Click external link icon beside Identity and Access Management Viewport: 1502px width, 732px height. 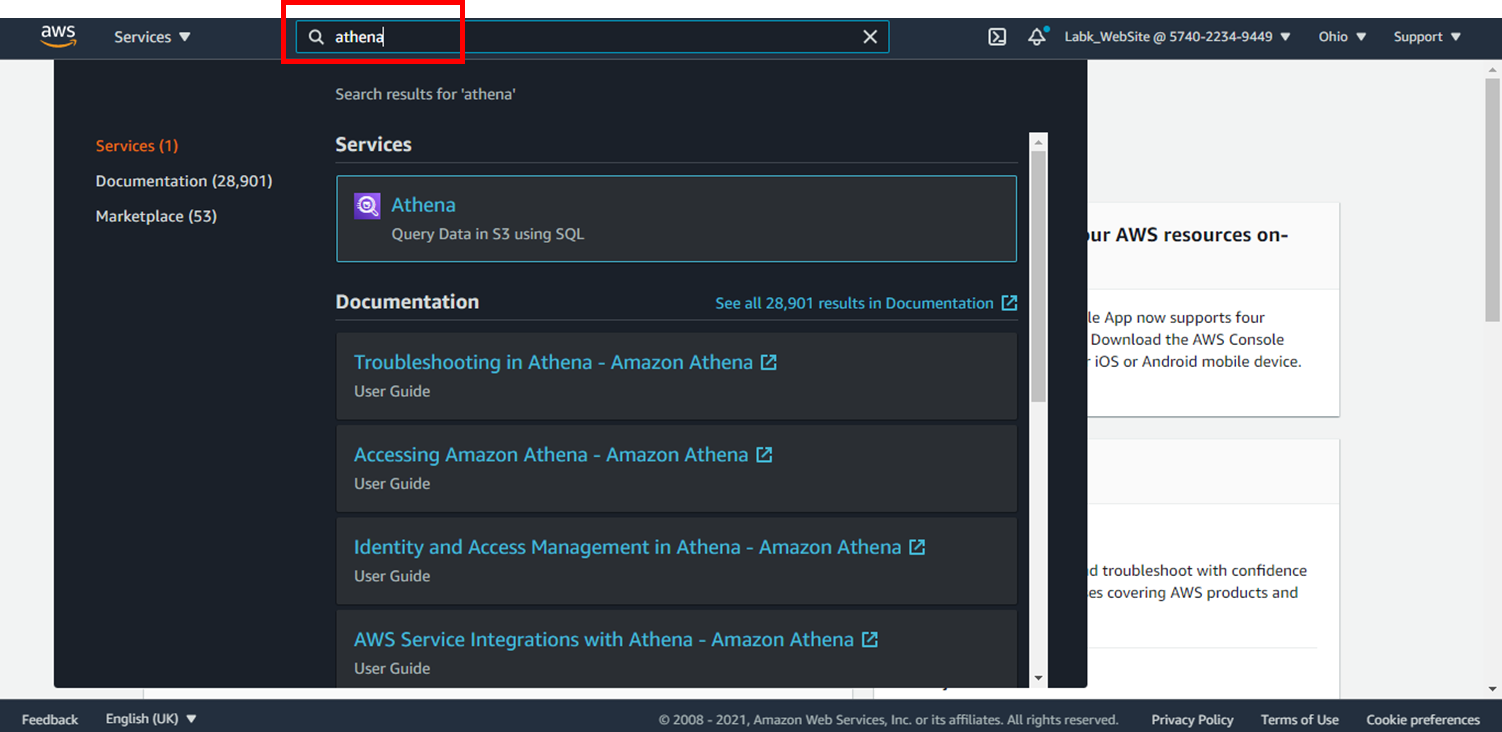(x=917, y=547)
